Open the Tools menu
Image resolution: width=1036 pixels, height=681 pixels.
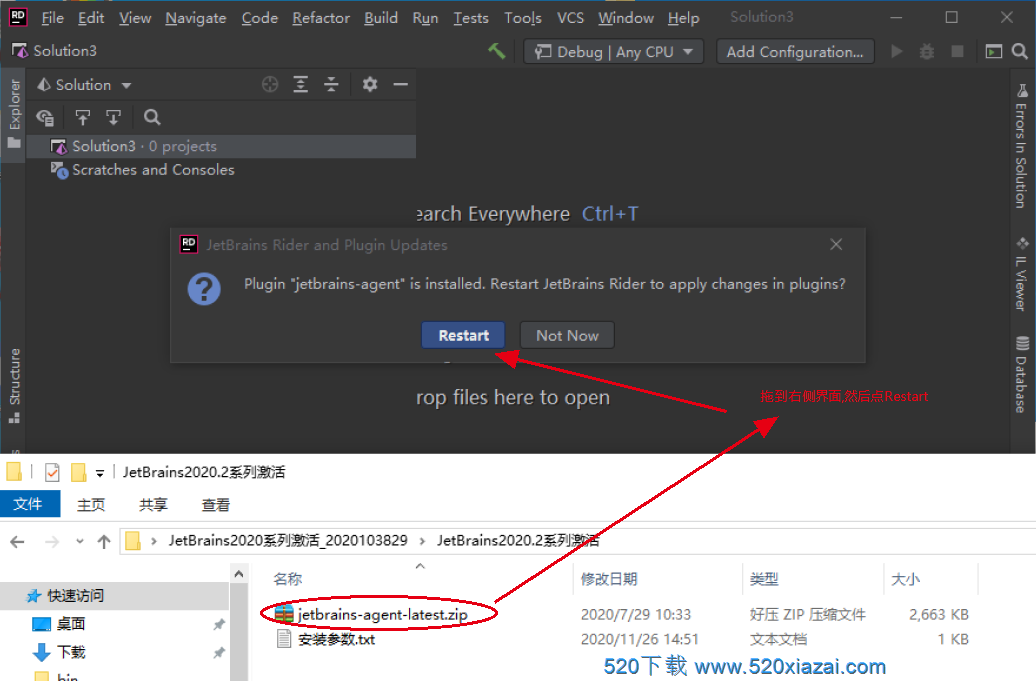pos(523,18)
